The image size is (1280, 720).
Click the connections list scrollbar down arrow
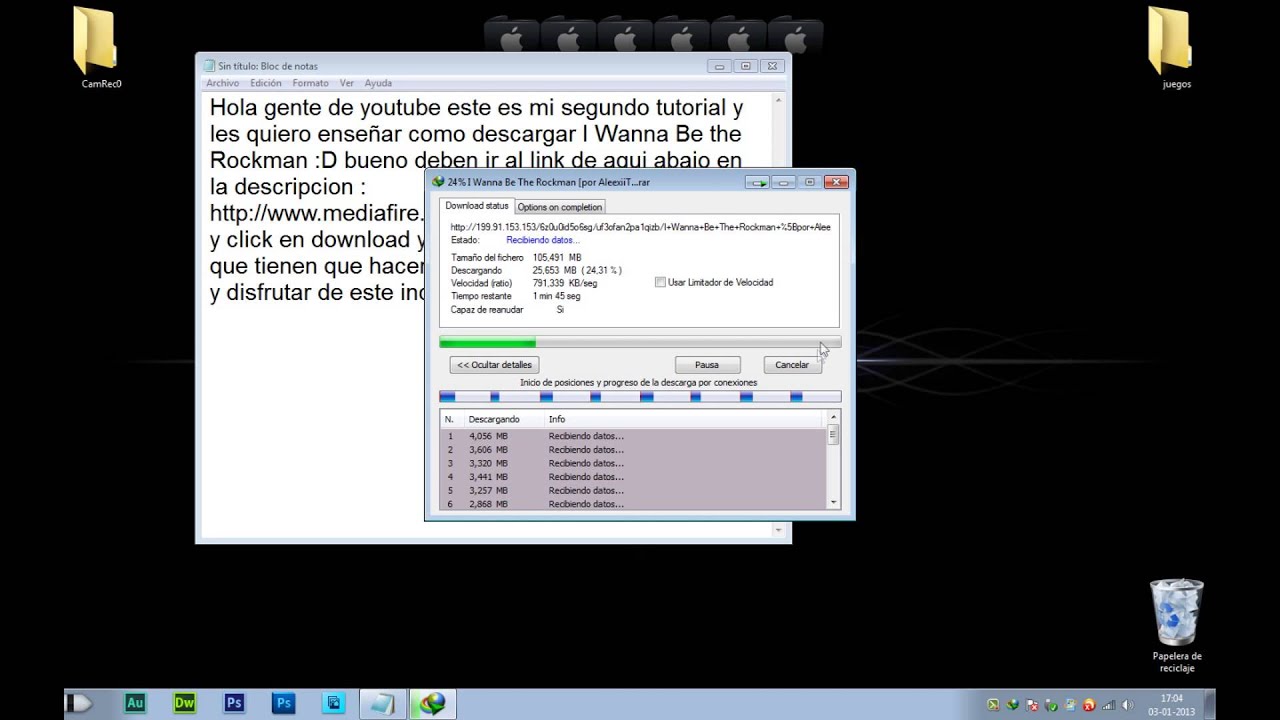833,501
